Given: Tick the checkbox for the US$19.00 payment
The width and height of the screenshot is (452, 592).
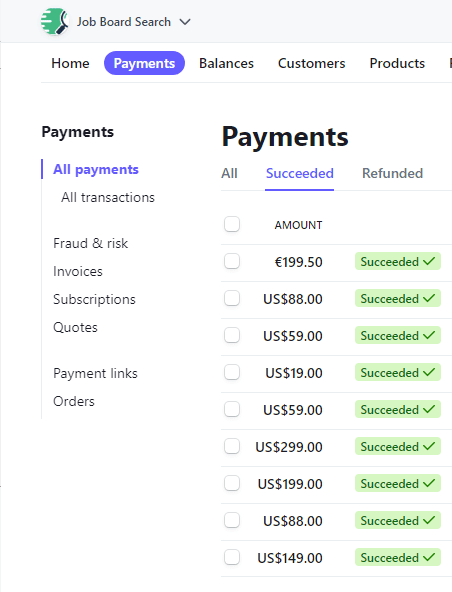Looking at the screenshot, I should [232, 372].
